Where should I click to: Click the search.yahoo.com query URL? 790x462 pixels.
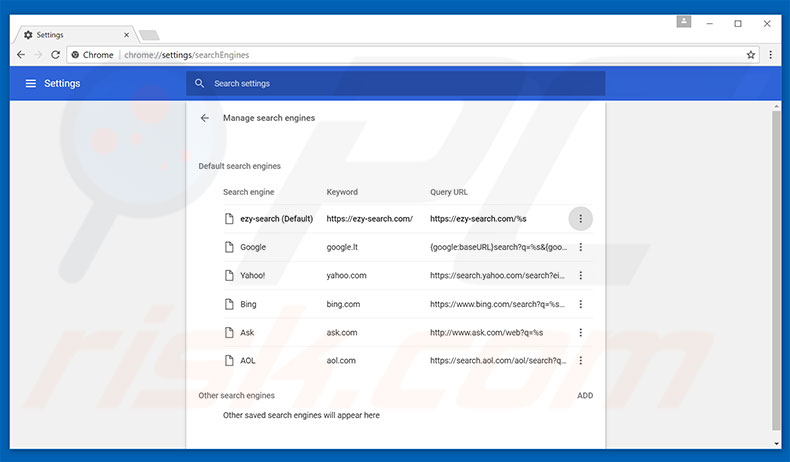click(x=497, y=276)
